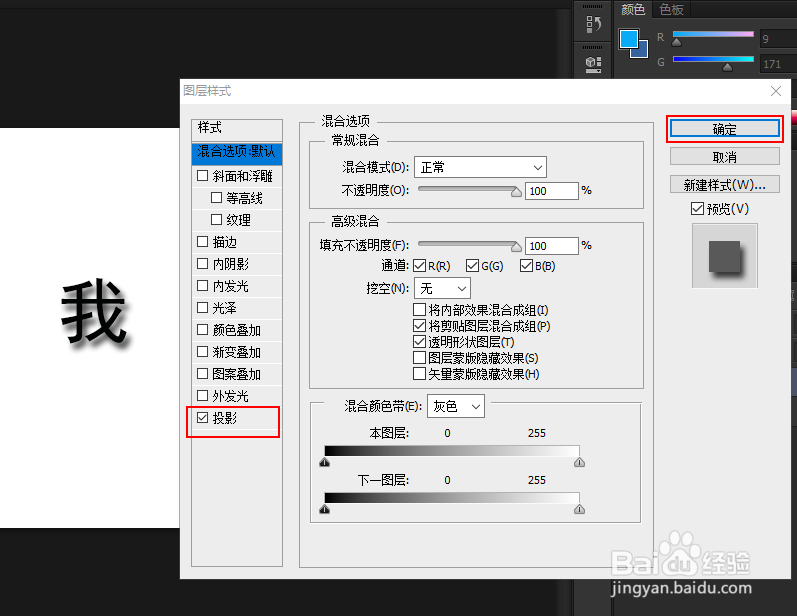The height and width of the screenshot is (616, 797).
Task: Click the G value field in Color panel
Action: point(778,64)
